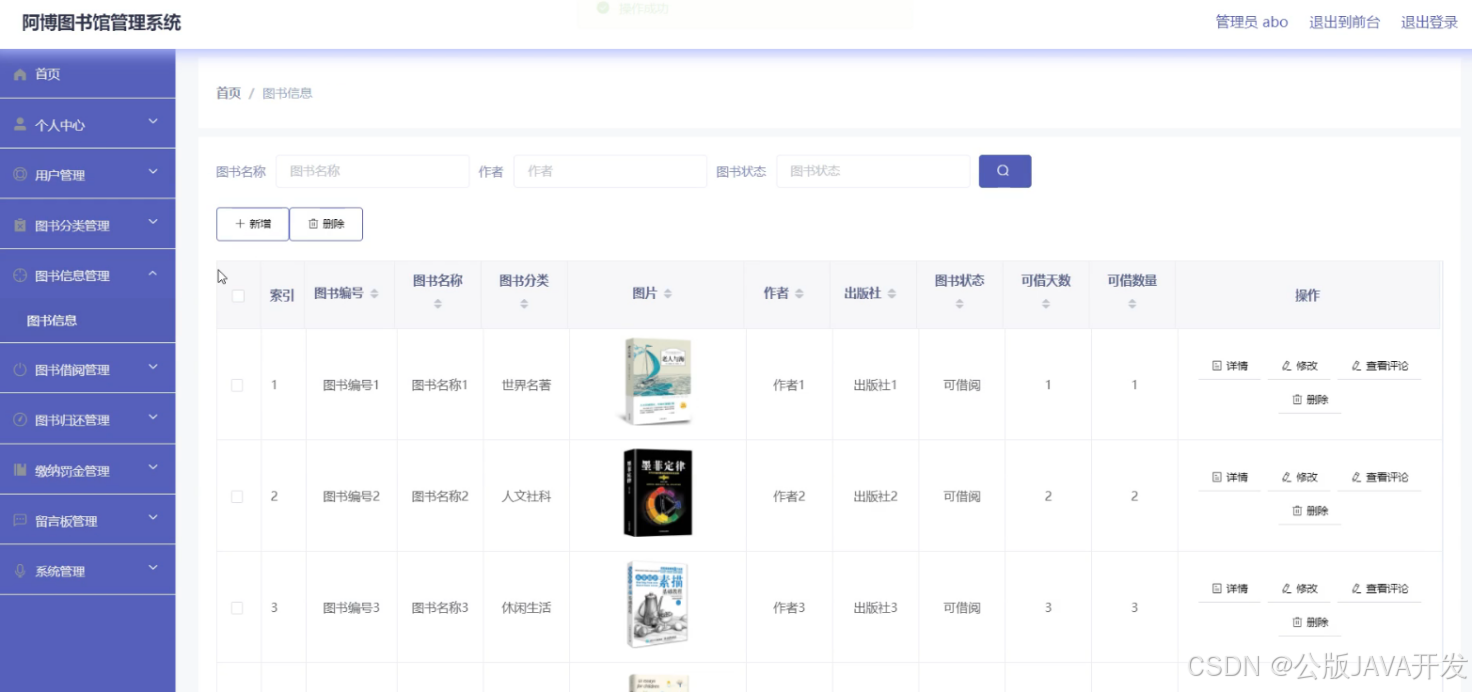Click 查看评论 for 图书名称1 row
Screen dimensions: 1472x692
coord(1380,366)
